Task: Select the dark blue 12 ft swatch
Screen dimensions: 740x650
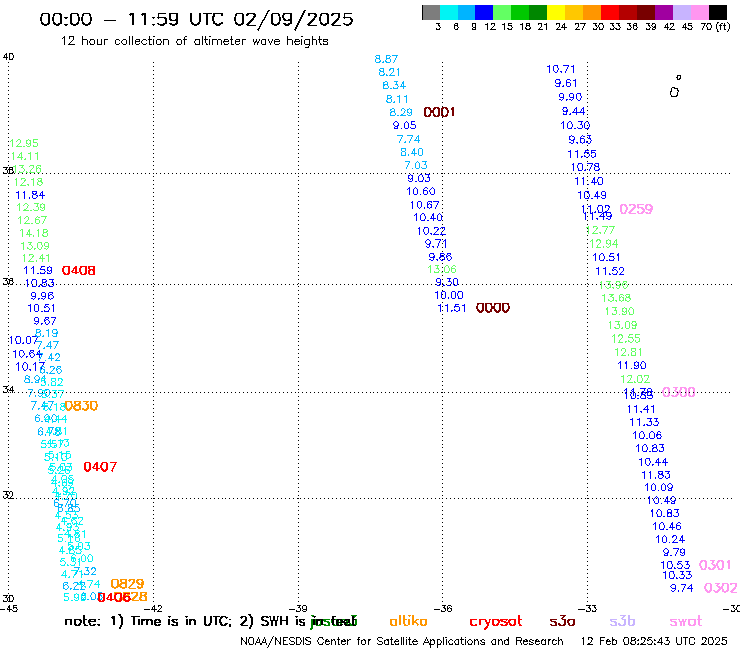Action: 484,12
